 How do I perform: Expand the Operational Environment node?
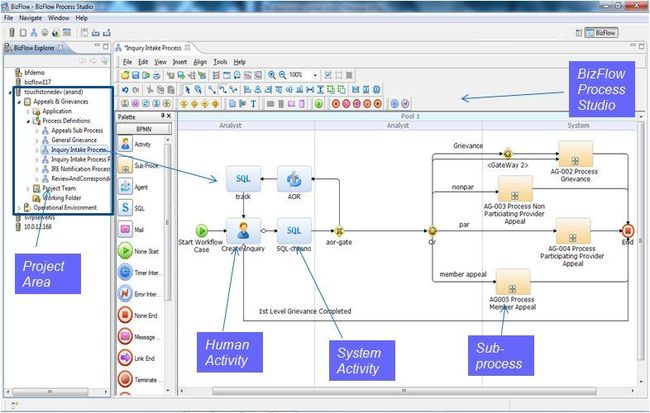[19, 208]
